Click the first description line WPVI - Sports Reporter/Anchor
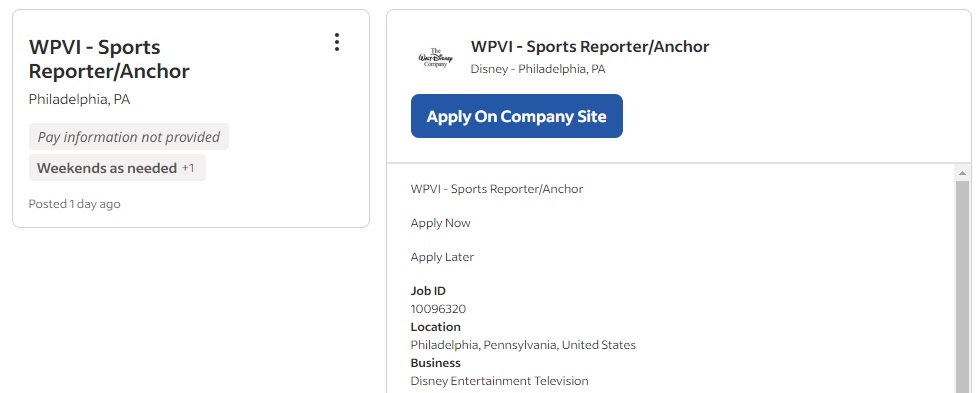The image size is (977, 393). point(497,189)
